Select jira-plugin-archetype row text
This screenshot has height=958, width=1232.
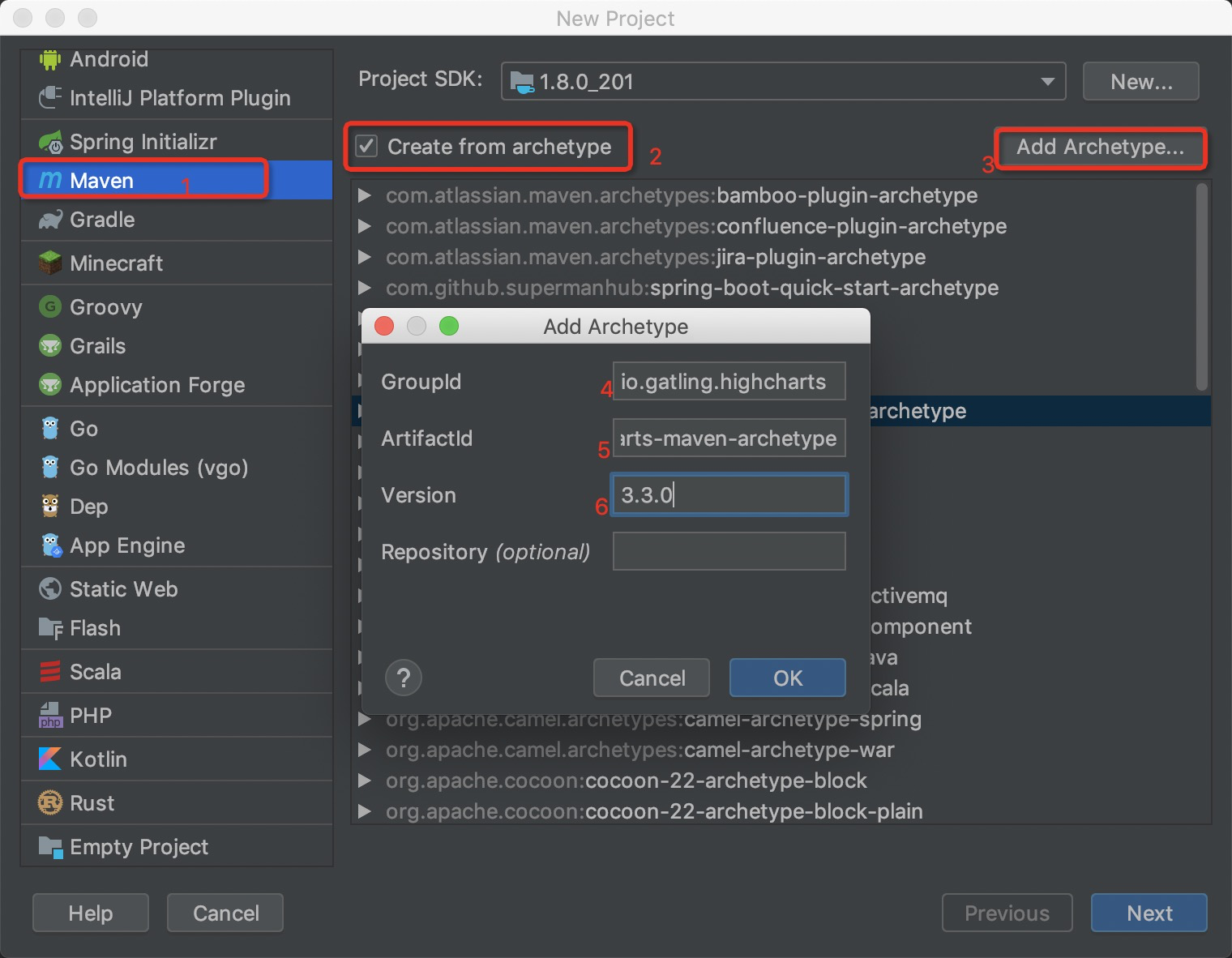(x=656, y=257)
